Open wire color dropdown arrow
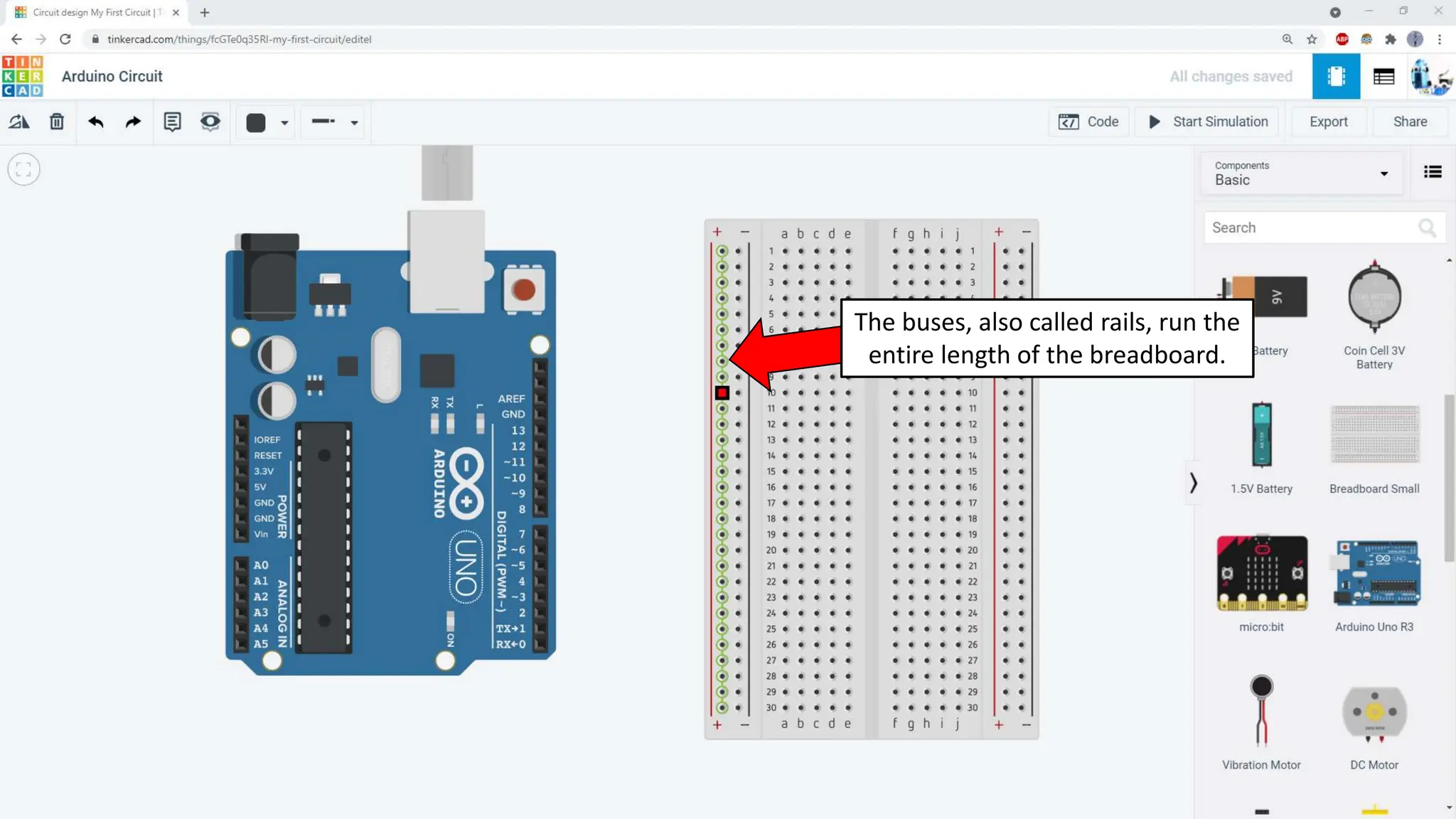1456x819 pixels. point(284,122)
